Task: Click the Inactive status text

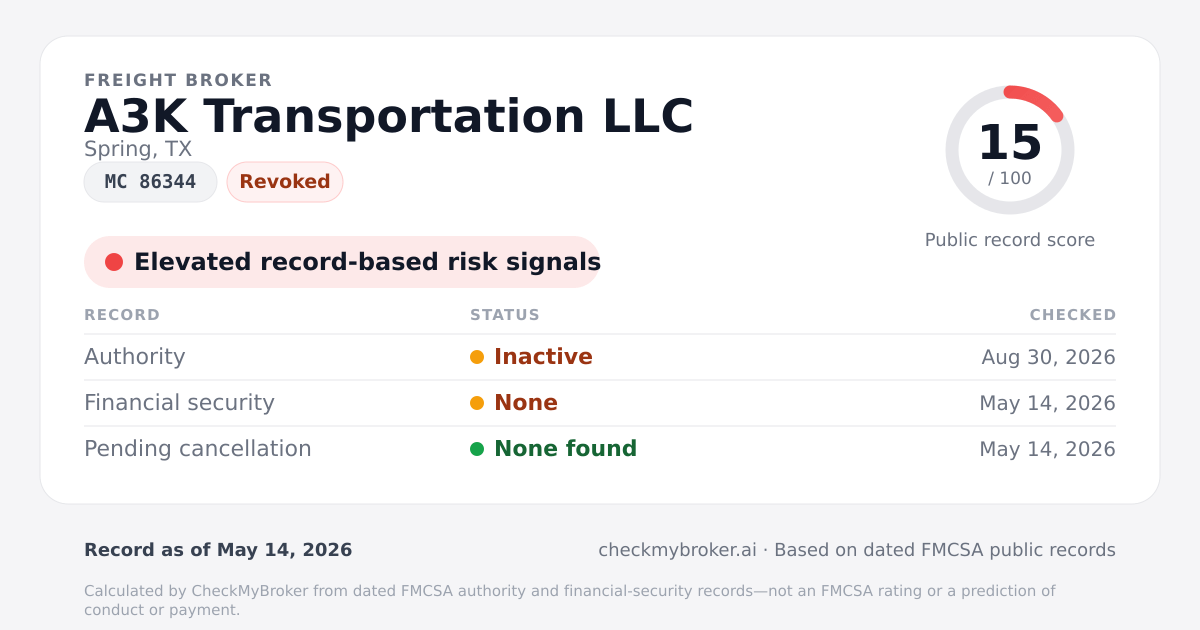Action: tap(543, 357)
